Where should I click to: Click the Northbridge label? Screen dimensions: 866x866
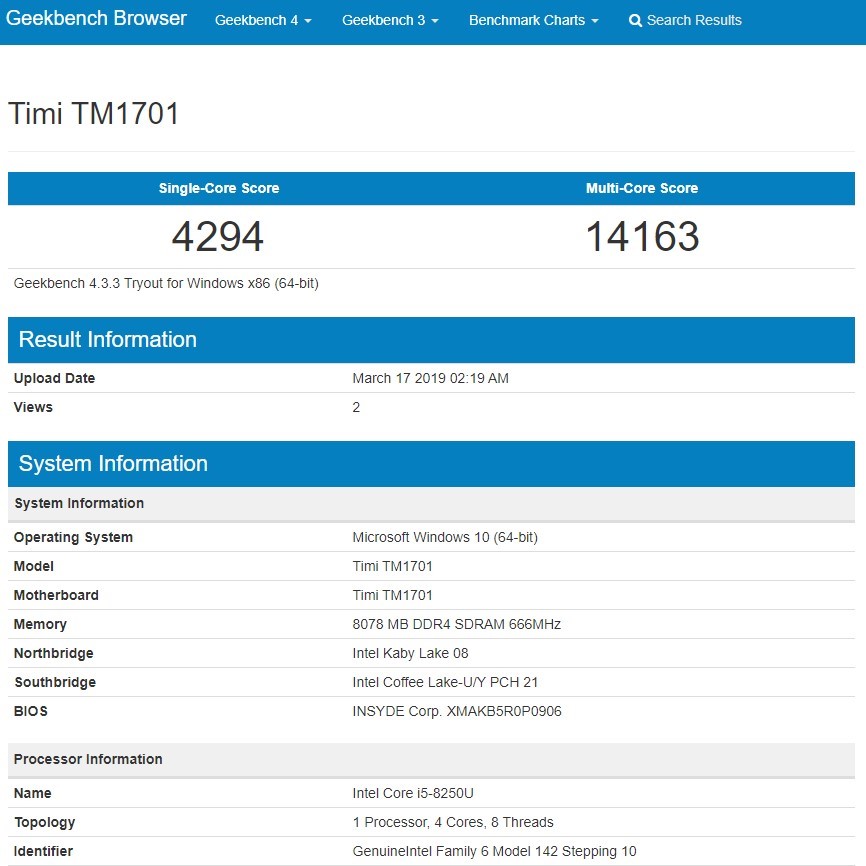(x=54, y=653)
